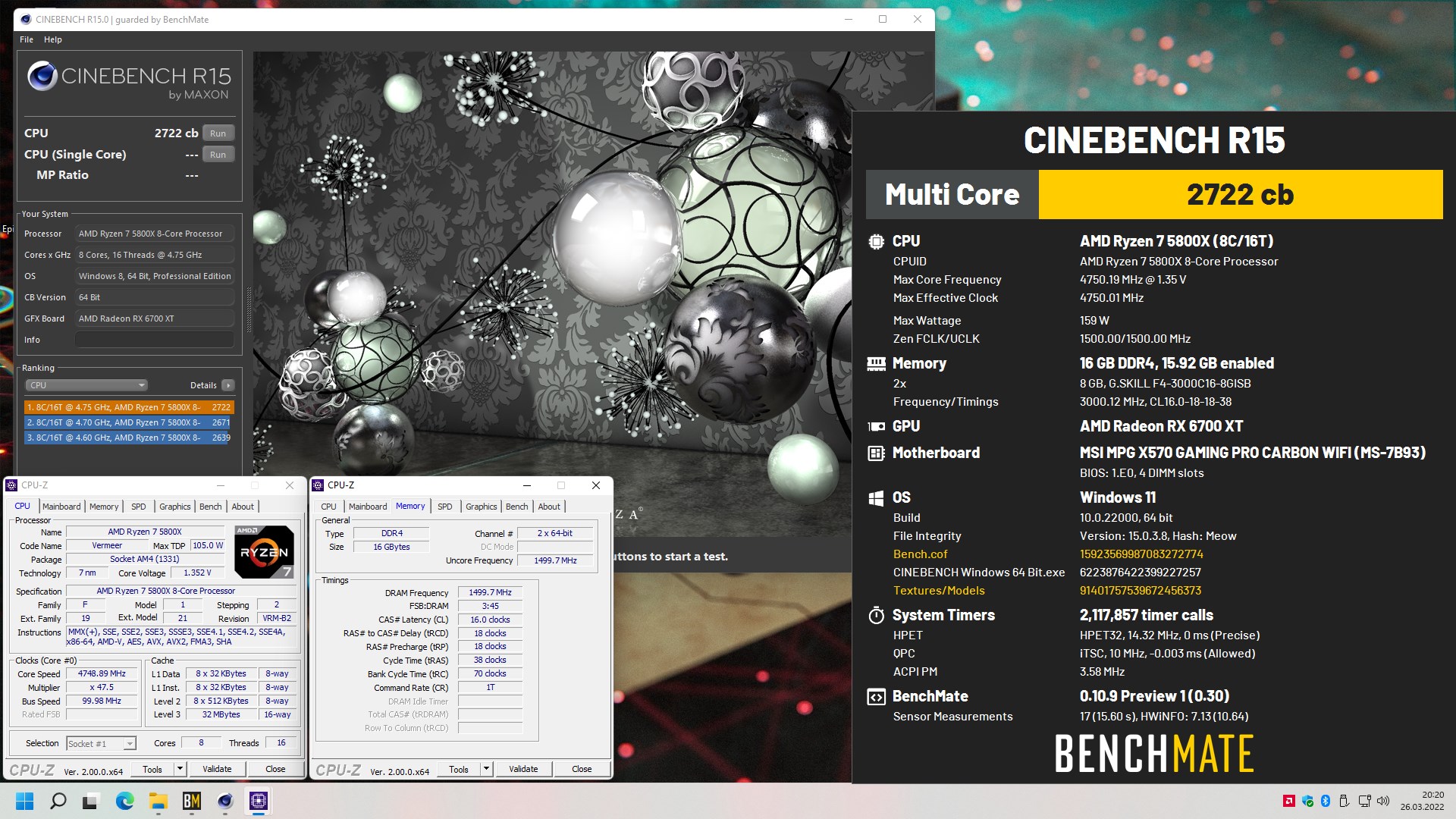This screenshot has width=1456, height=819.
Task: Open About tab in left CPU-Z
Action: point(243,507)
